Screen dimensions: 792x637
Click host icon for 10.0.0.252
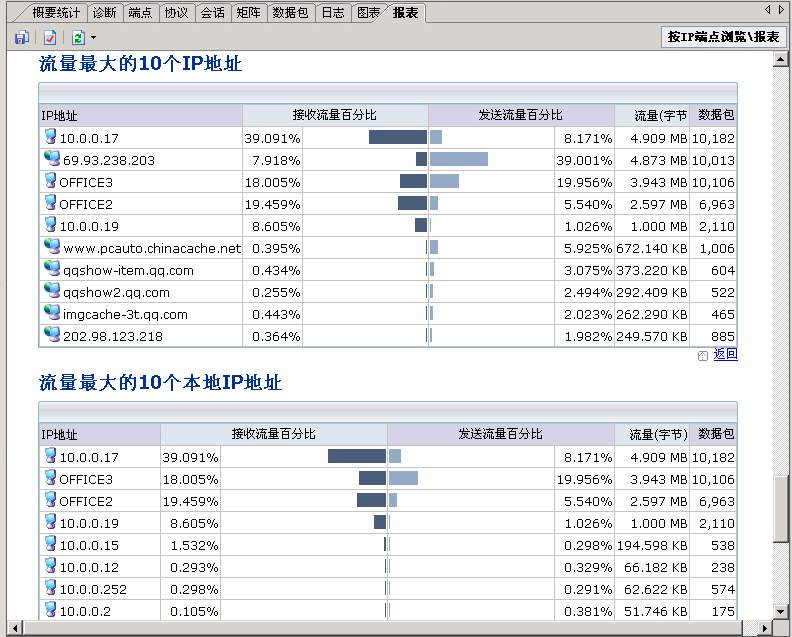(x=51, y=587)
